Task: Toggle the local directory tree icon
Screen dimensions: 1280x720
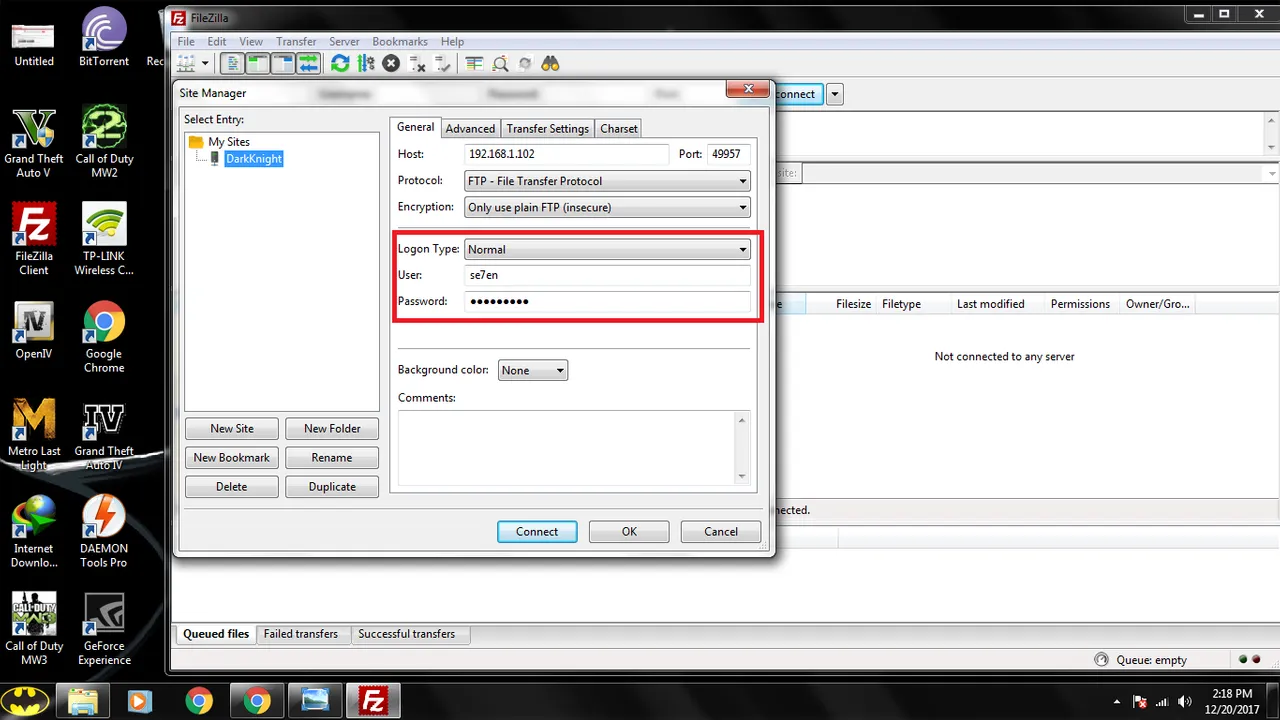Action: tap(258, 64)
